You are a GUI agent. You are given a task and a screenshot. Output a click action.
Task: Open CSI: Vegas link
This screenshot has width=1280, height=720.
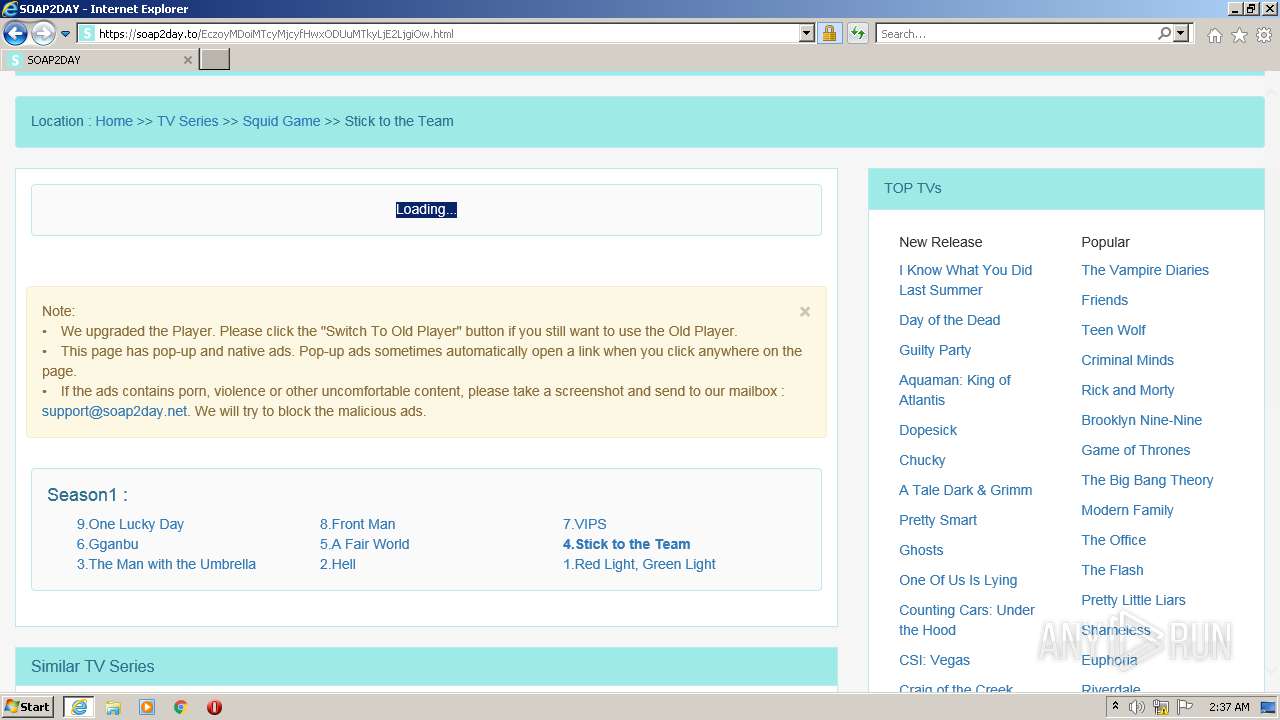click(934, 660)
